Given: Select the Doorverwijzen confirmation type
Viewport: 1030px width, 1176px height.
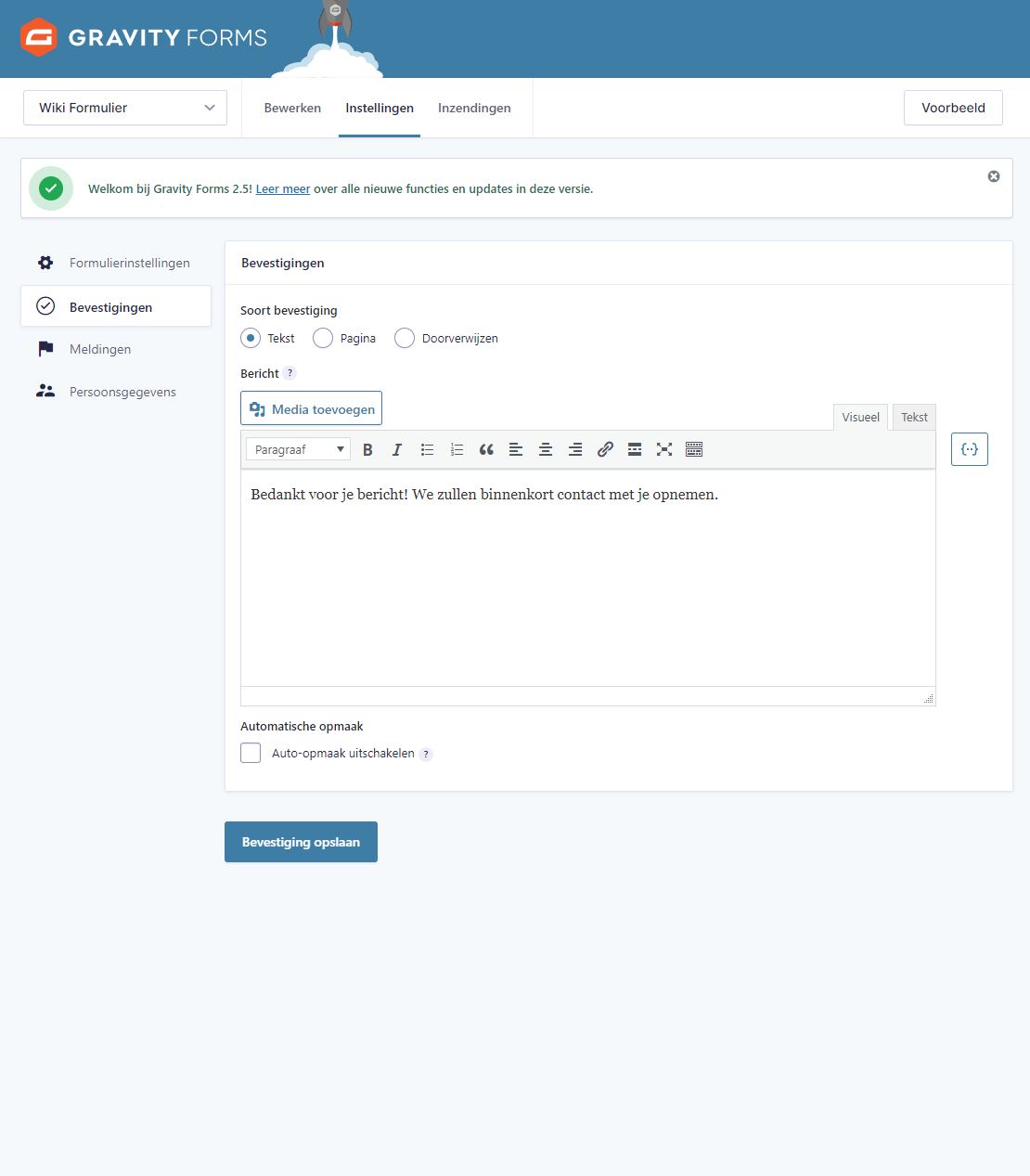Looking at the screenshot, I should [x=405, y=339].
